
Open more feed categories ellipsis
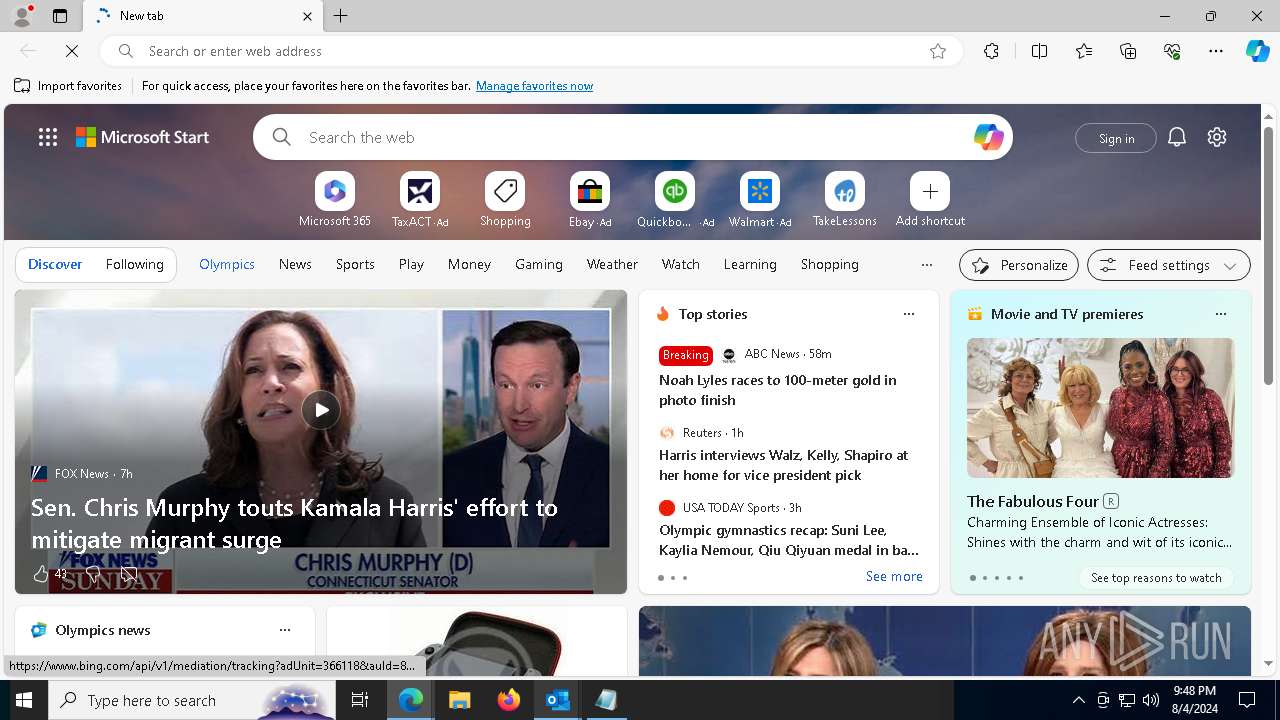(x=927, y=265)
